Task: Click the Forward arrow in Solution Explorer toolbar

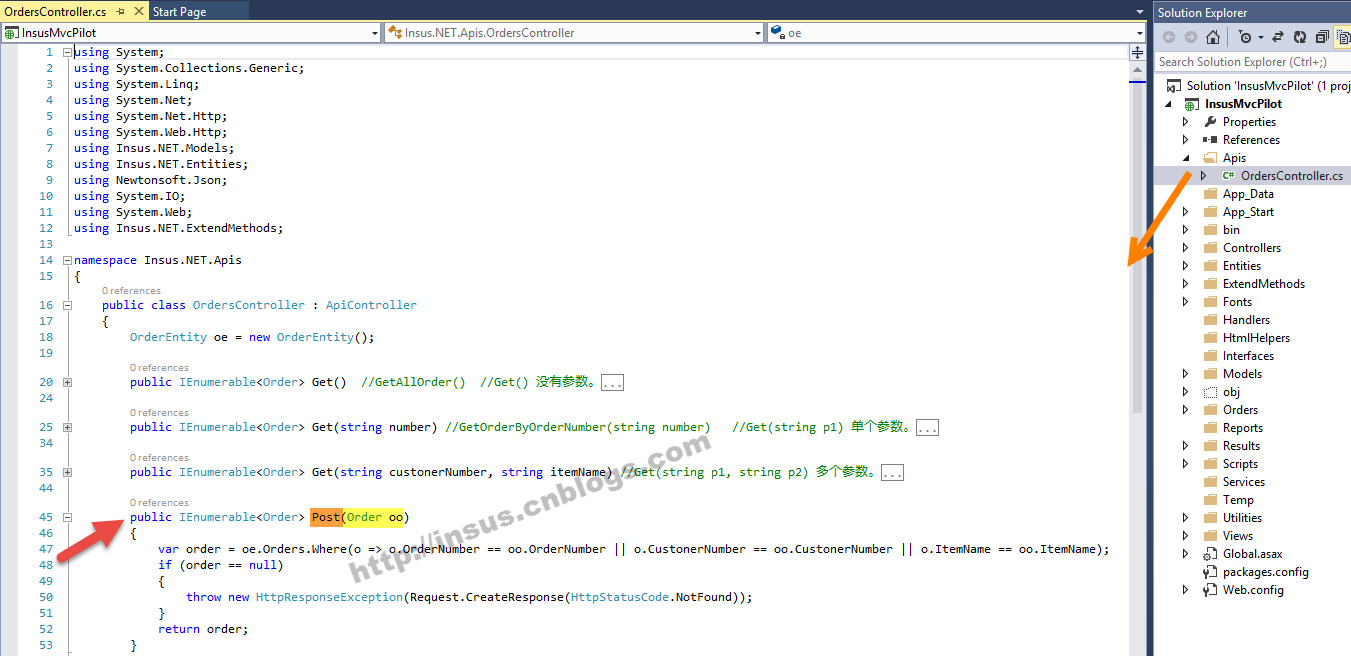Action: [1190, 37]
